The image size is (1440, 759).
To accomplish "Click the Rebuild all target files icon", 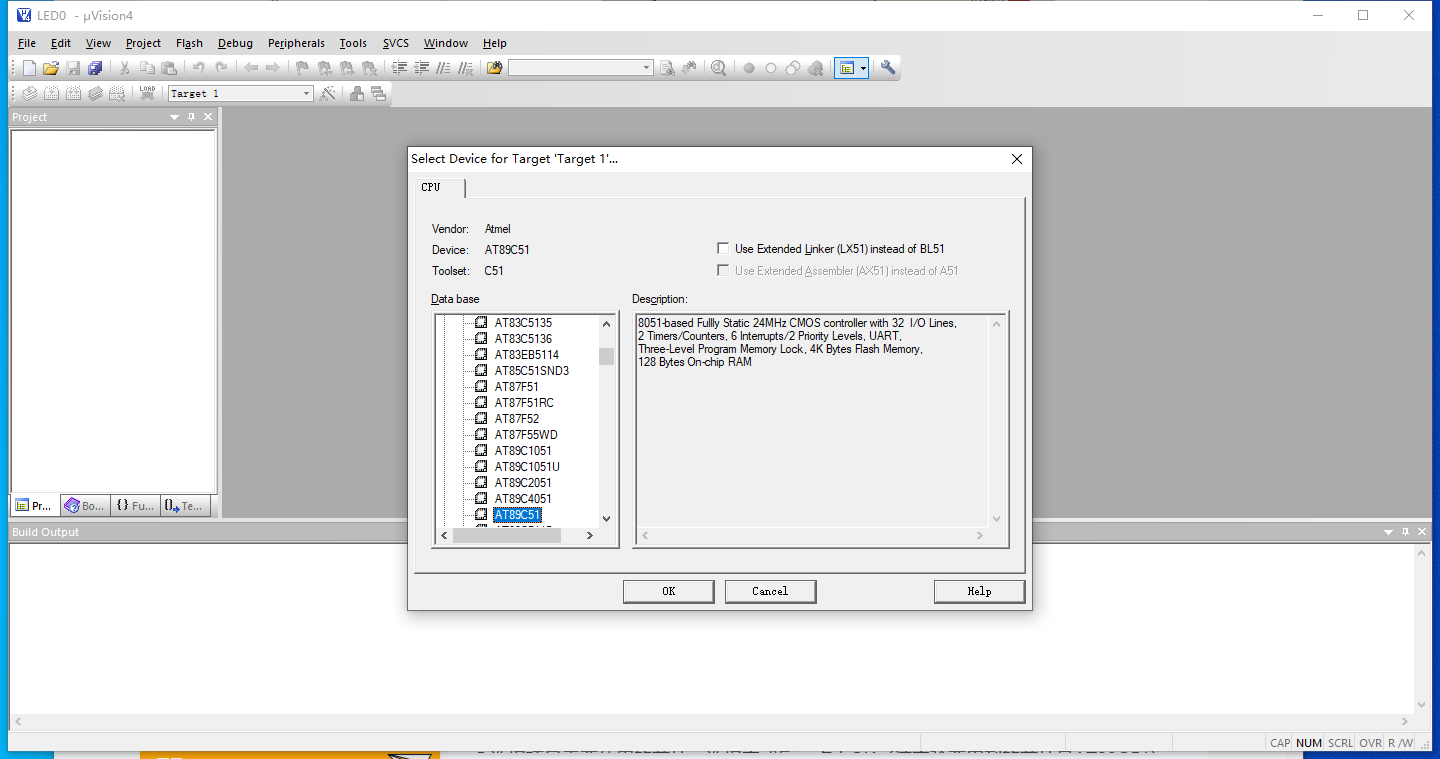I will point(73,93).
